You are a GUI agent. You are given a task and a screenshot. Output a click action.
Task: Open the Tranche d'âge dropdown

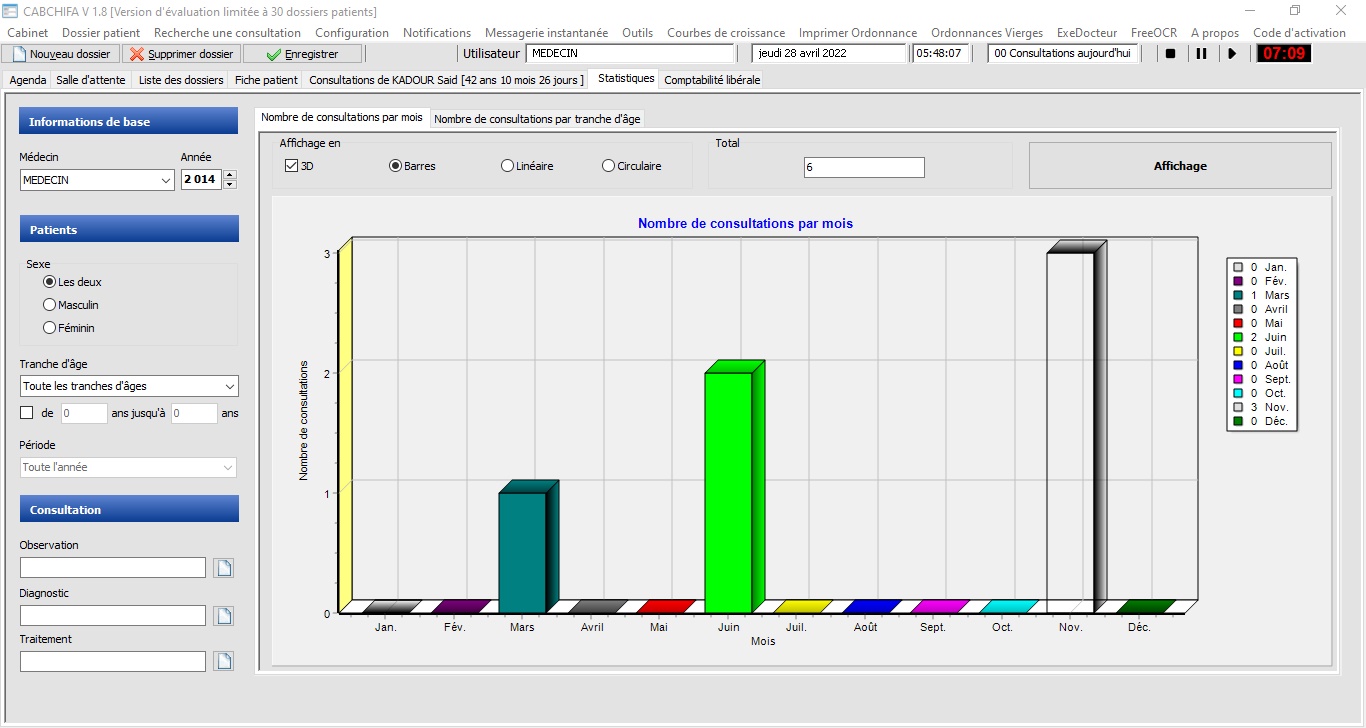pos(229,386)
